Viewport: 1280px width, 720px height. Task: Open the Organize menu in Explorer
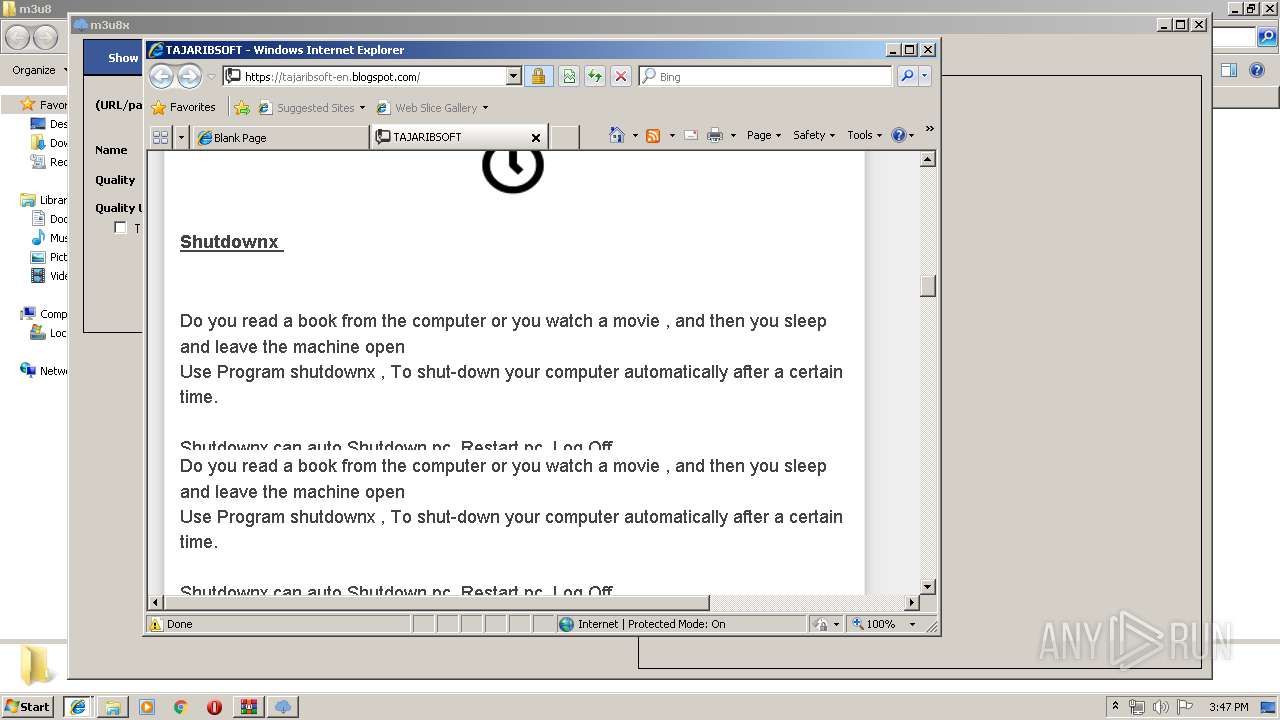(x=39, y=70)
